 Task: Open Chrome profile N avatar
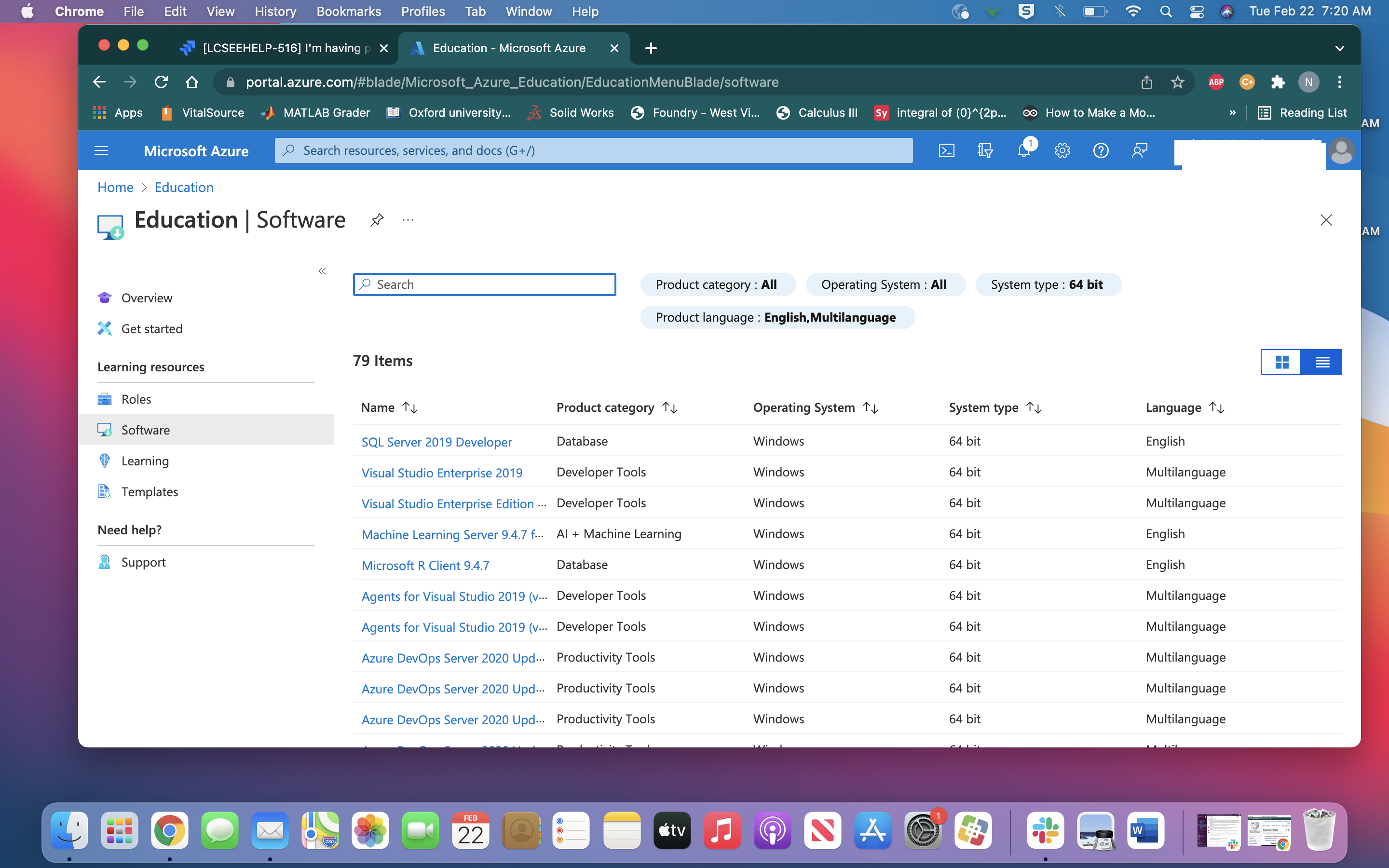pyautogui.click(x=1308, y=82)
